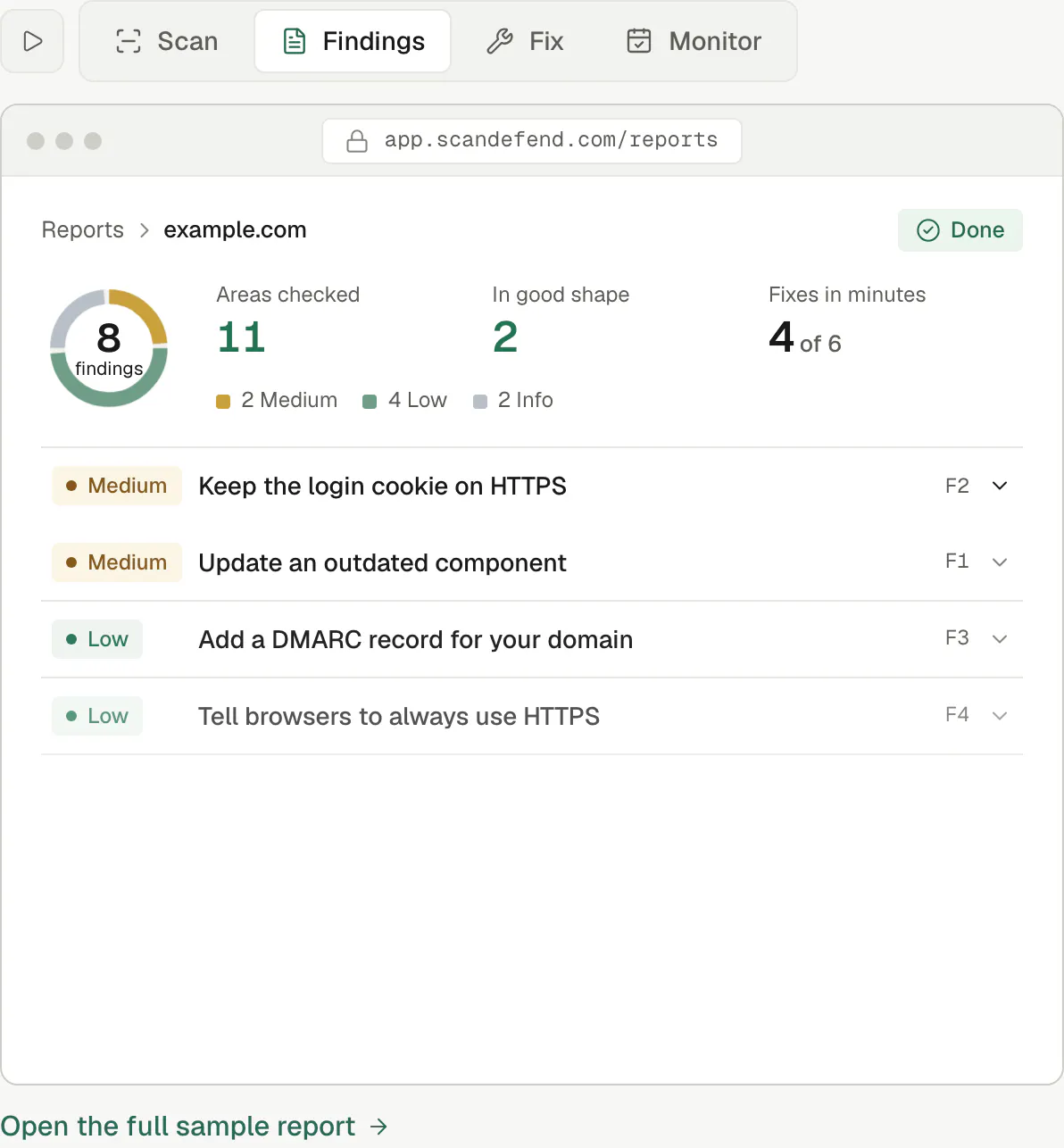Click Medium badge on login cookie finding
Image resolution: width=1064 pixels, height=1148 pixels.
coord(117,486)
